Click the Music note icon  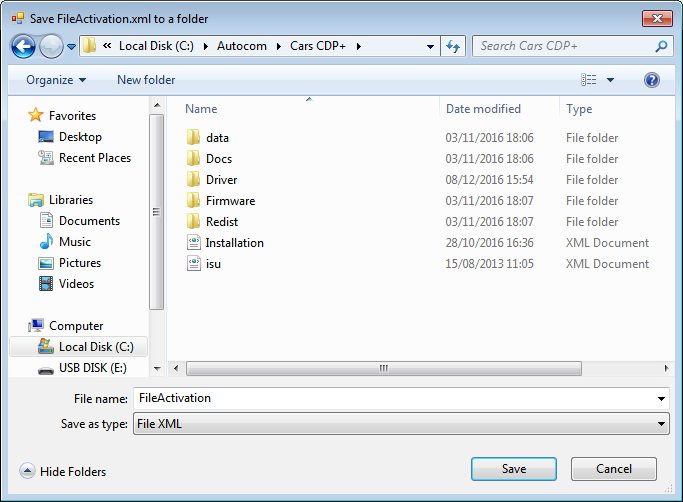tap(46, 241)
